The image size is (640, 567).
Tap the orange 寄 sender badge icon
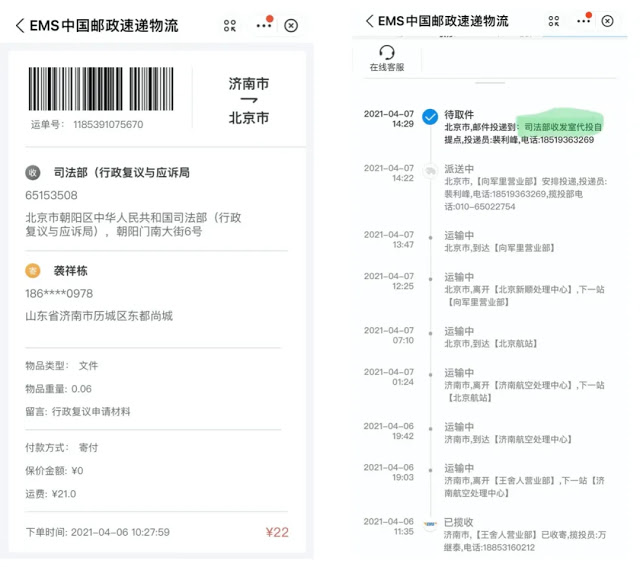tap(33, 271)
